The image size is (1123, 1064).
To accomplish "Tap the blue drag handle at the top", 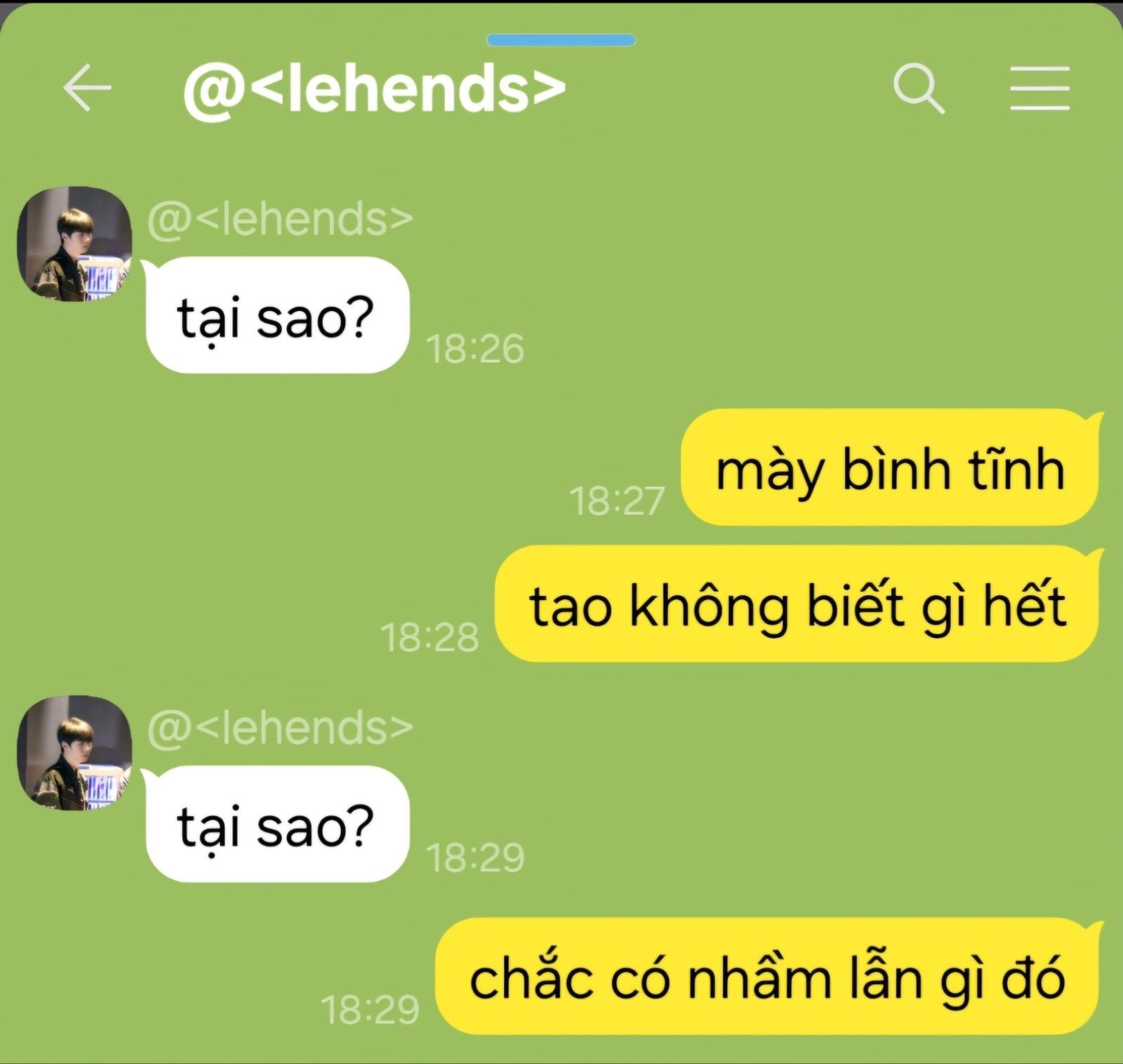I will click(x=561, y=40).
